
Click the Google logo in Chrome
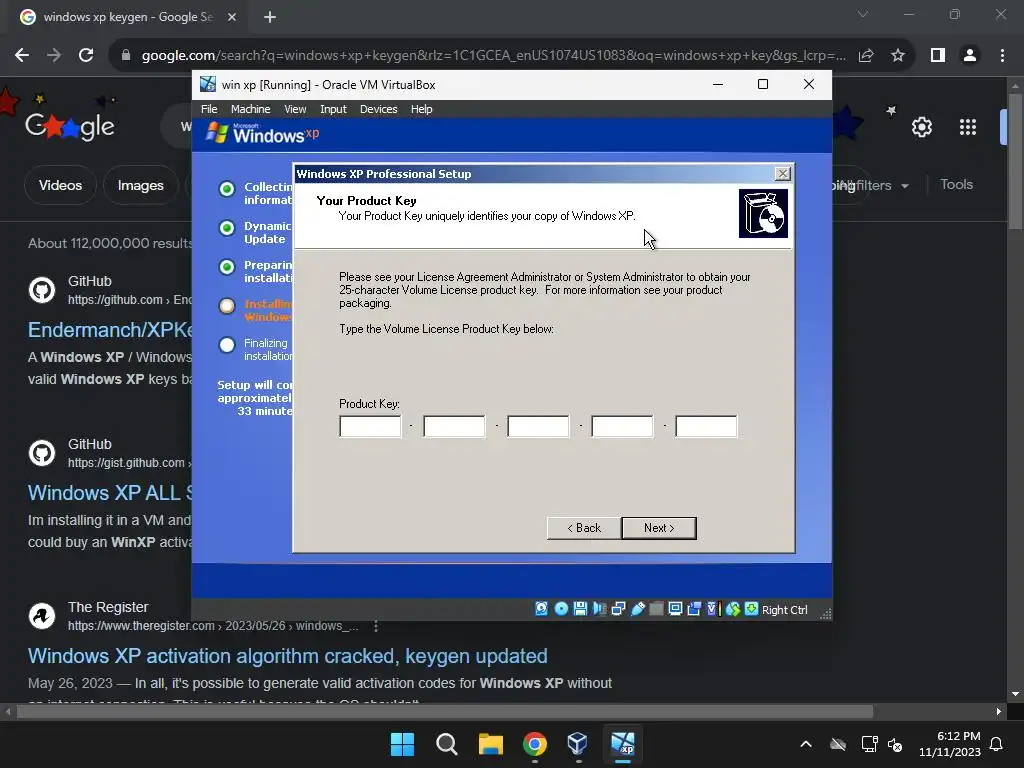pyautogui.click(x=70, y=125)
